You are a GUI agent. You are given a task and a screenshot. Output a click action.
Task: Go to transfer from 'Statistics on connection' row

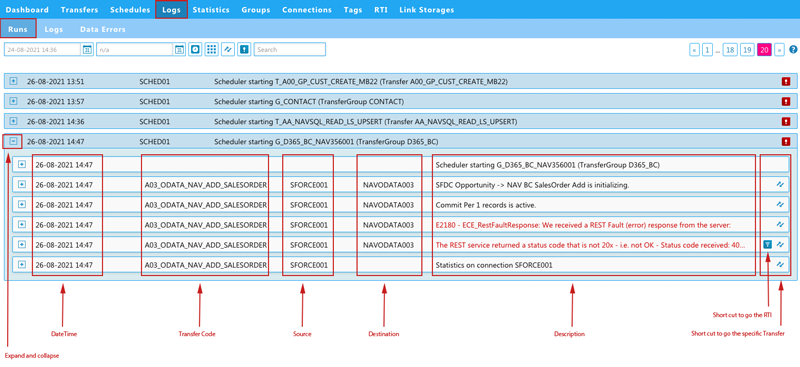tap(780, 265)
